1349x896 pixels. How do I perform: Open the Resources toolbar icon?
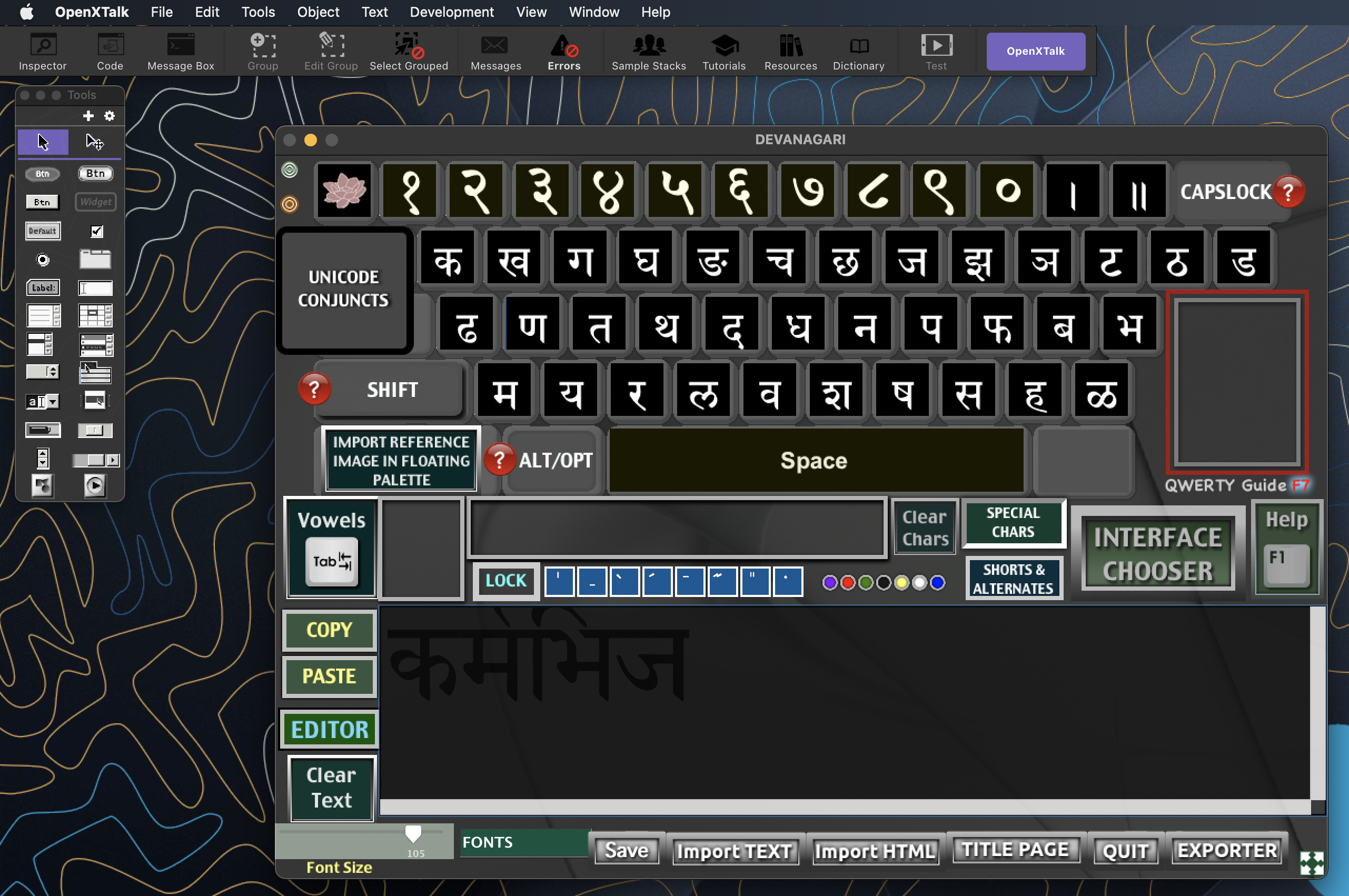[791, 52]
